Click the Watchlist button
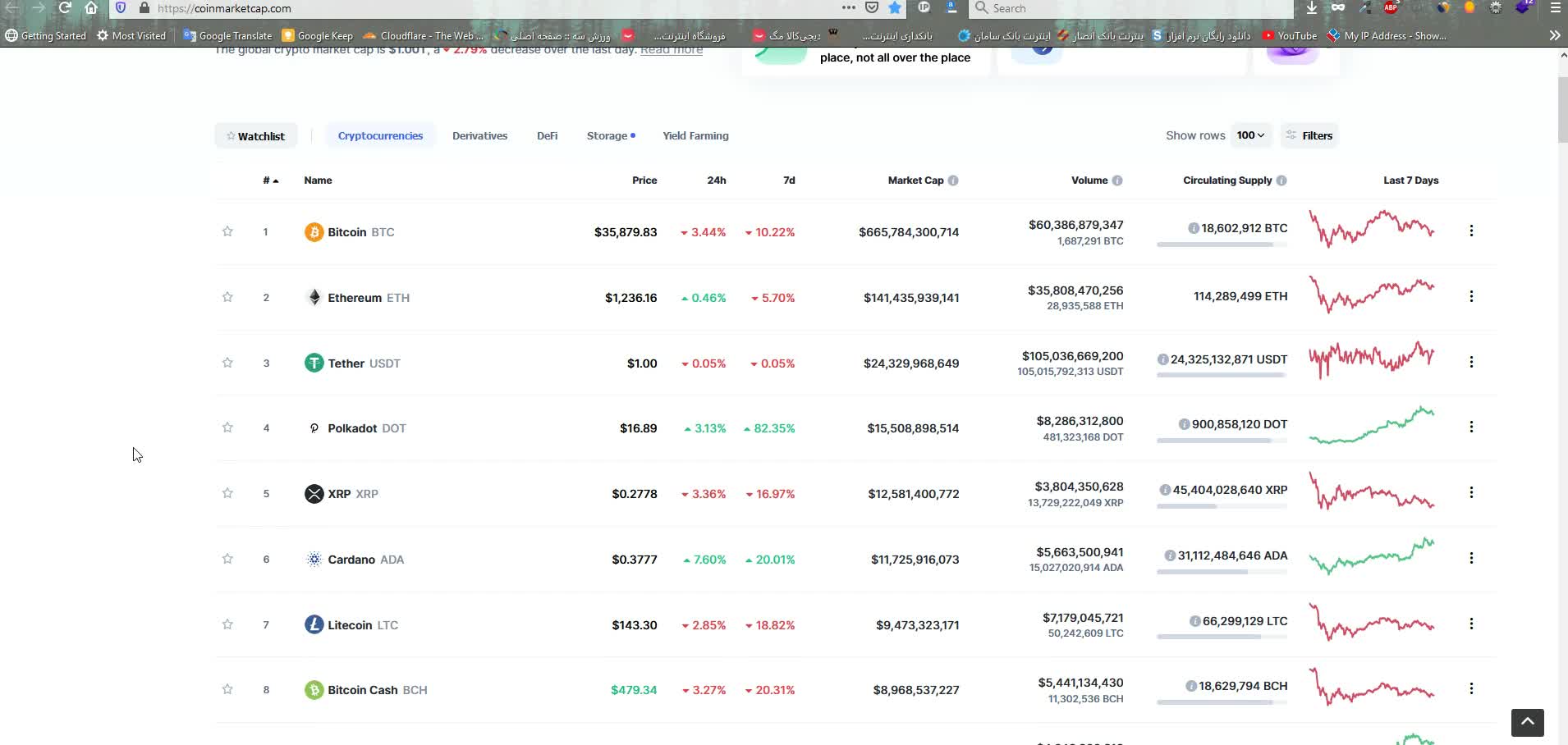The height and width of the screenshot is (745, 1568). pos(255,136)
